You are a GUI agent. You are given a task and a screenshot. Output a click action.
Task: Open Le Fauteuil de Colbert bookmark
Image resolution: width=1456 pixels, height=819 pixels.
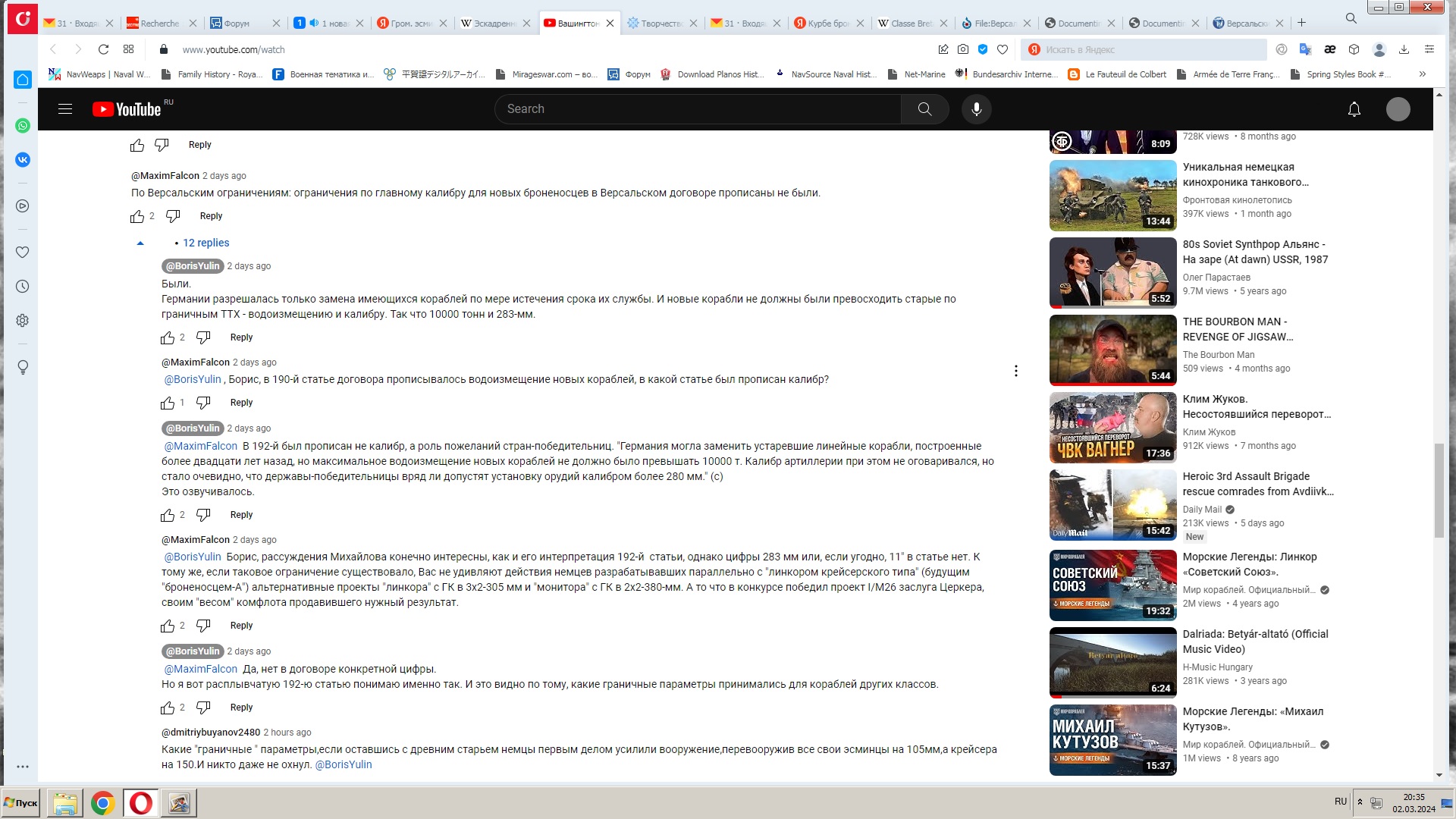click(1117, 74)
